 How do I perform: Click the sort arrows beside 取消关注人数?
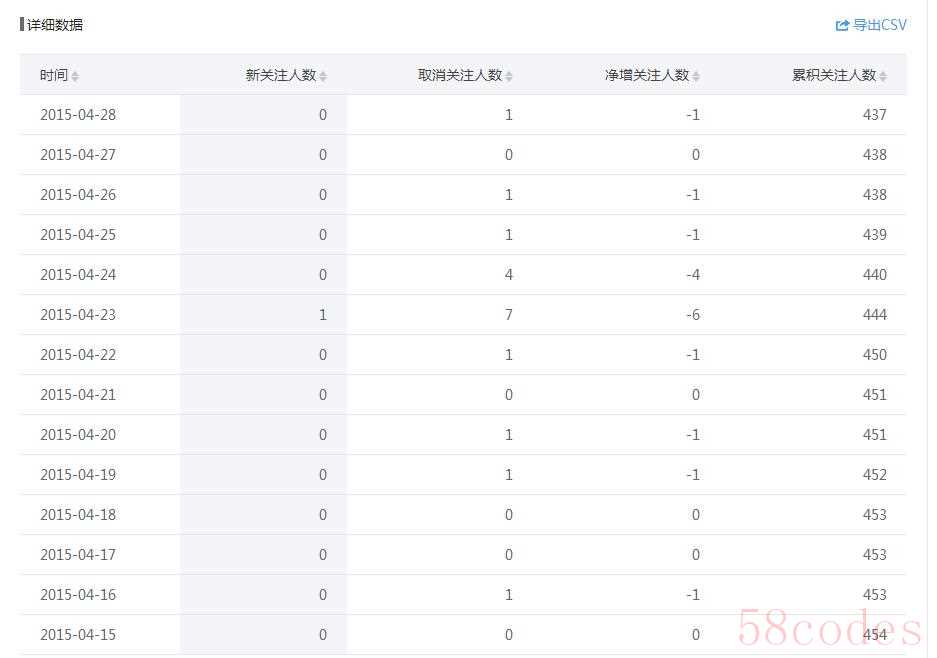tap(509, 76)
